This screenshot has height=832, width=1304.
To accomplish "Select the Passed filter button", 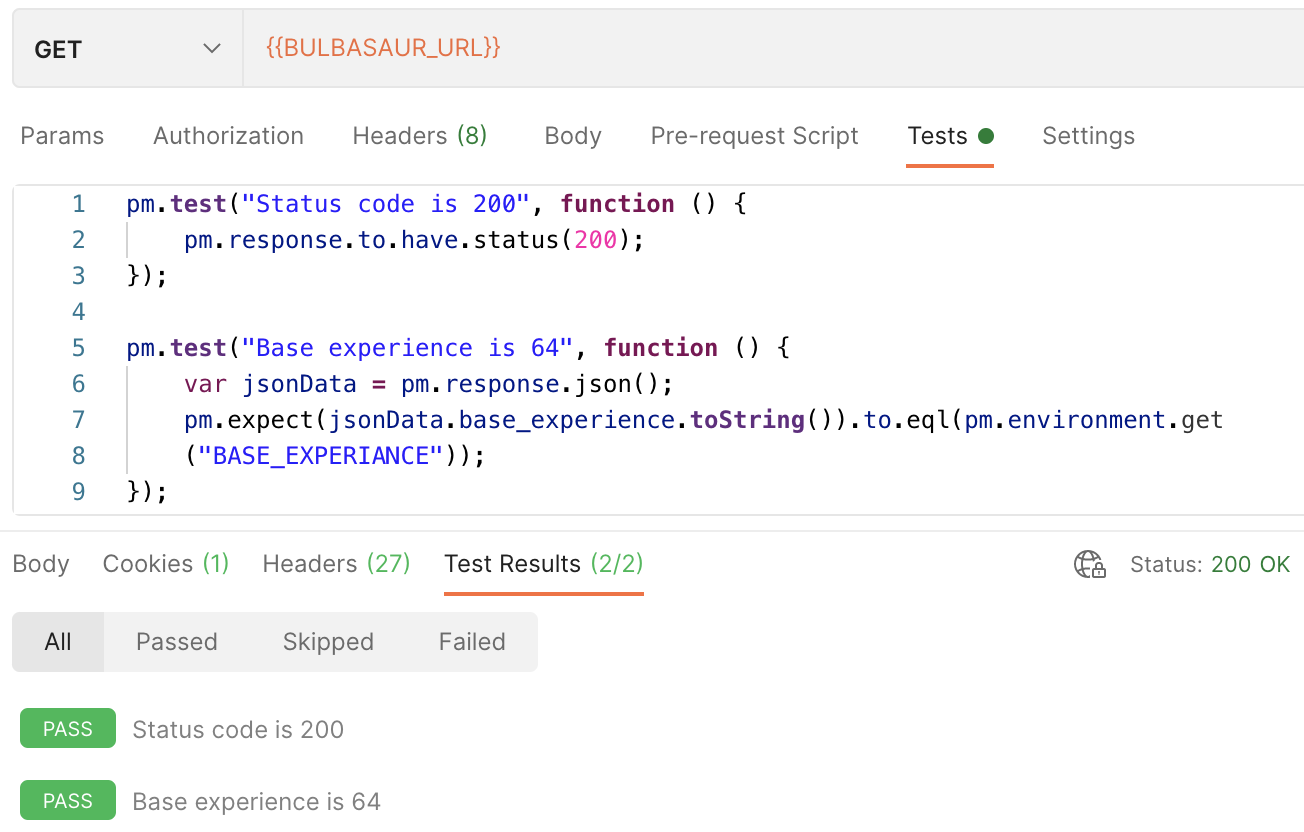I will point(176,641).
